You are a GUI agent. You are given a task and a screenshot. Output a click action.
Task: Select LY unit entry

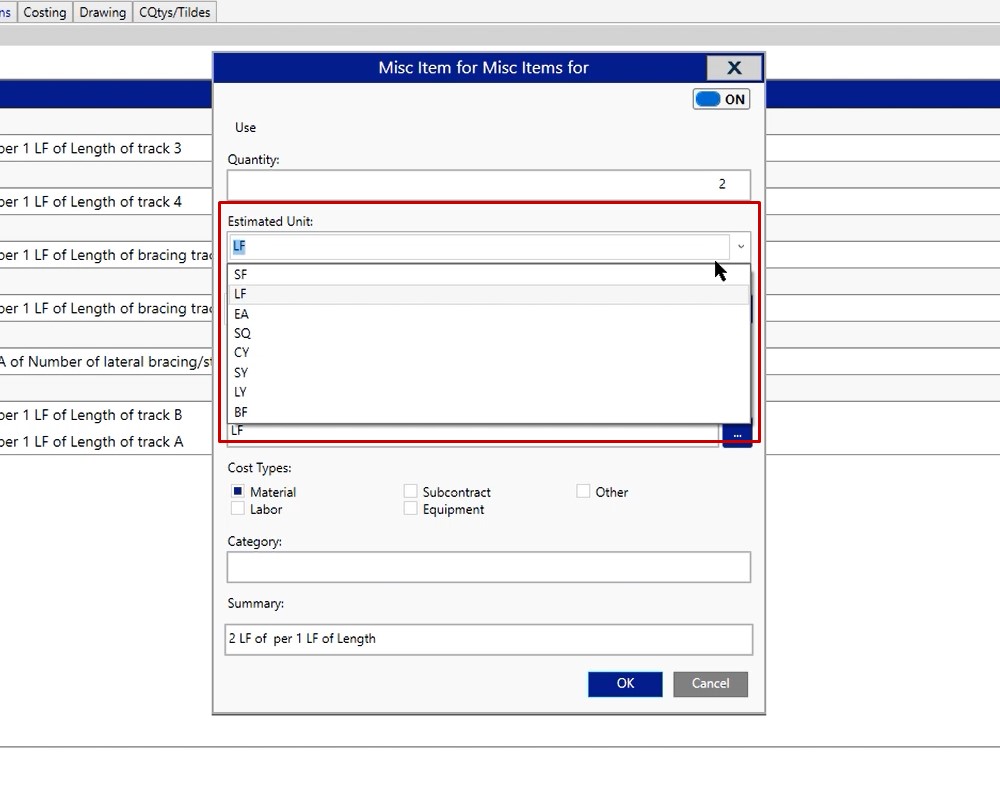[240, 392]
